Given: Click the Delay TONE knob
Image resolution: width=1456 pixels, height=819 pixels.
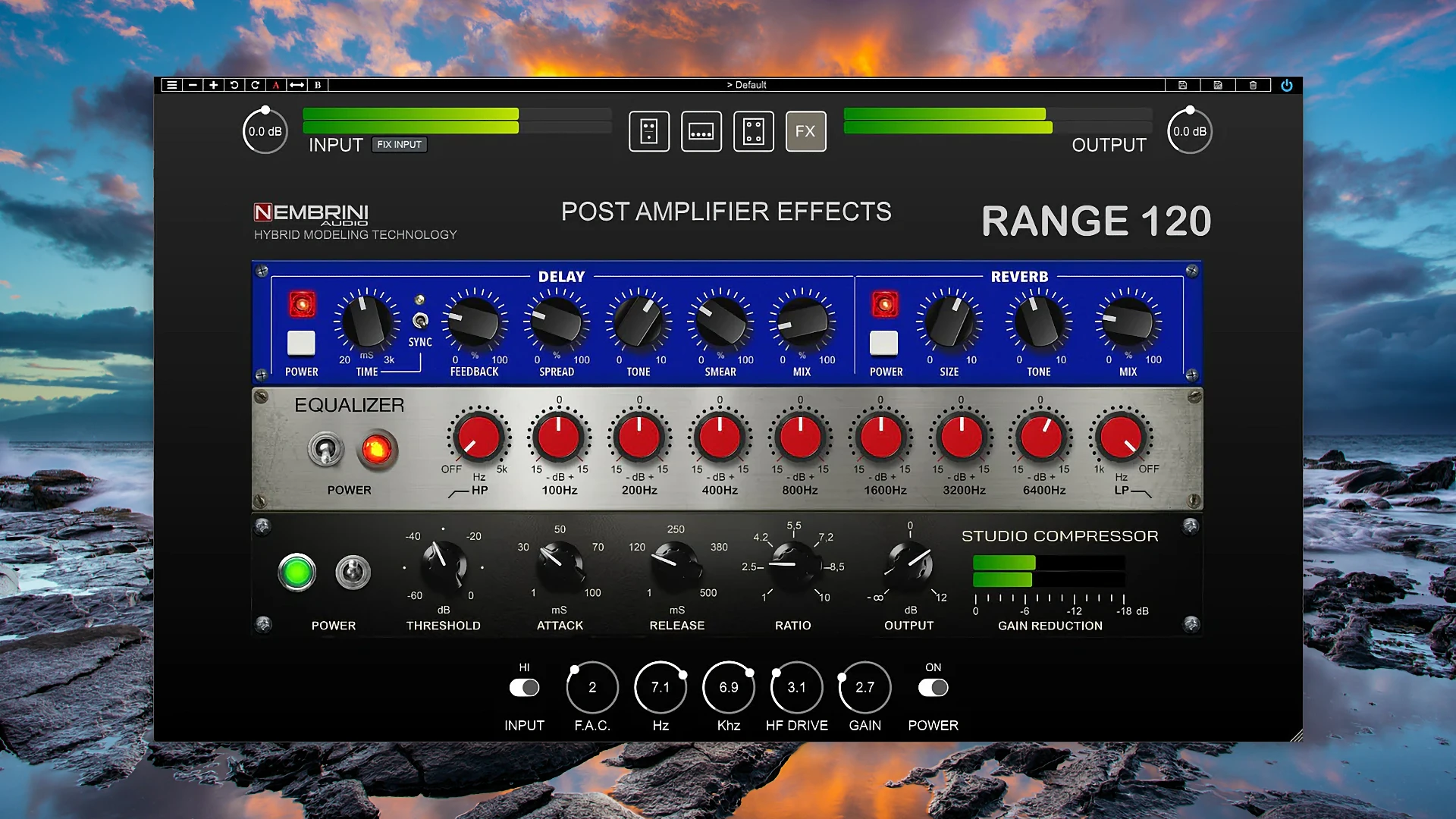Looking at the screenshot, I should [x=639, y=321].
